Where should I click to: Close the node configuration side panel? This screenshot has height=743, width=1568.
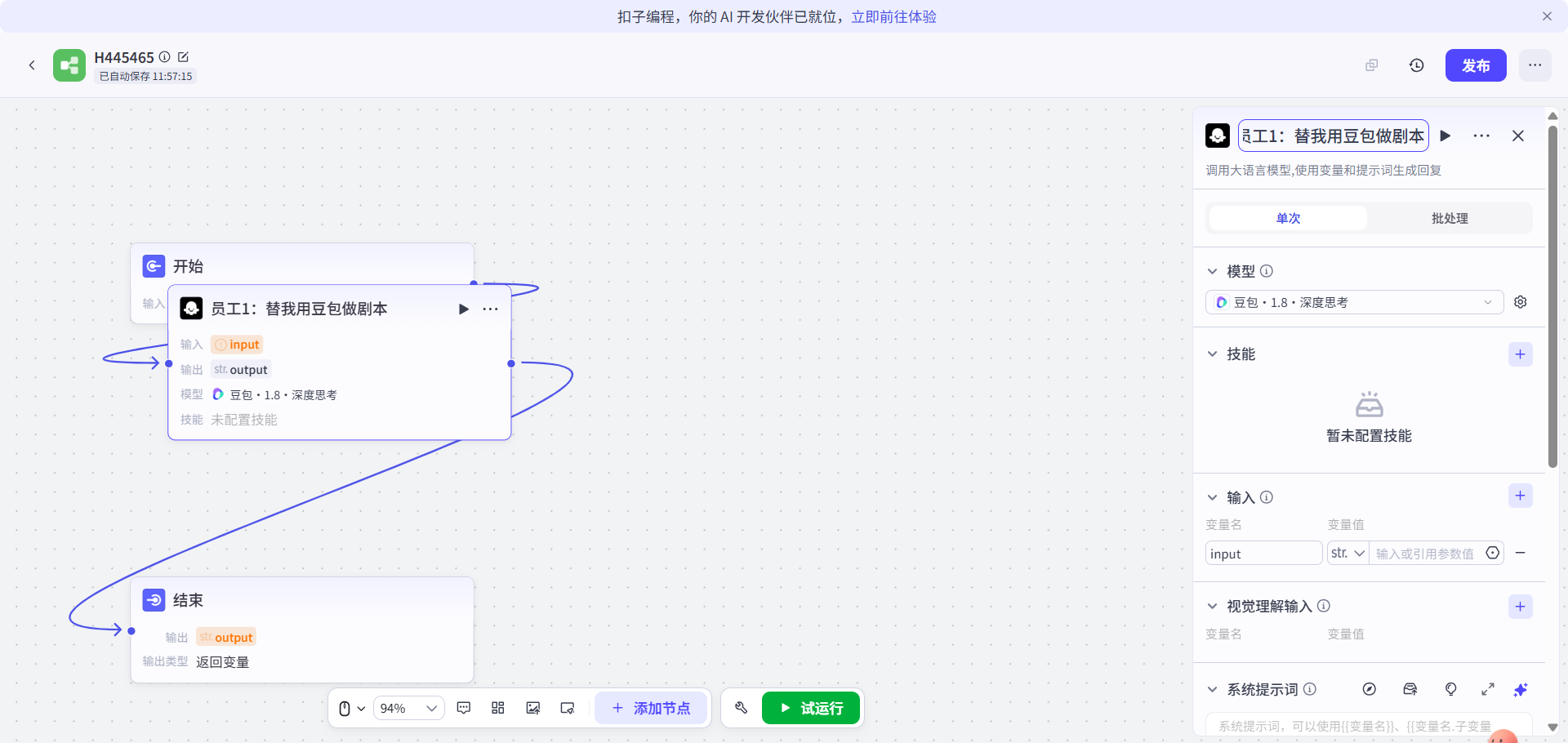(x=1518, y=136)
